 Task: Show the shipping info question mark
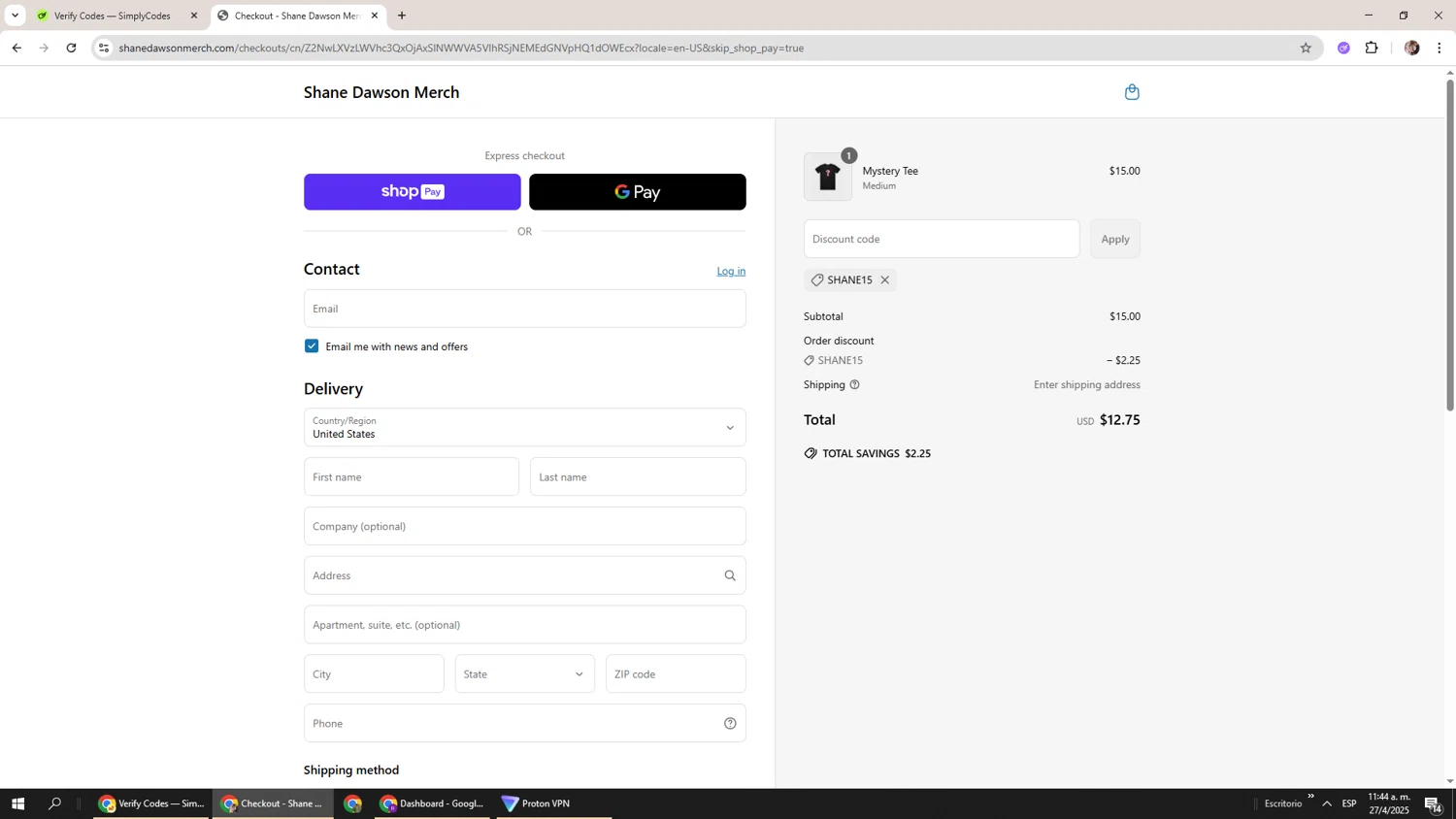(x=854, y=385)
